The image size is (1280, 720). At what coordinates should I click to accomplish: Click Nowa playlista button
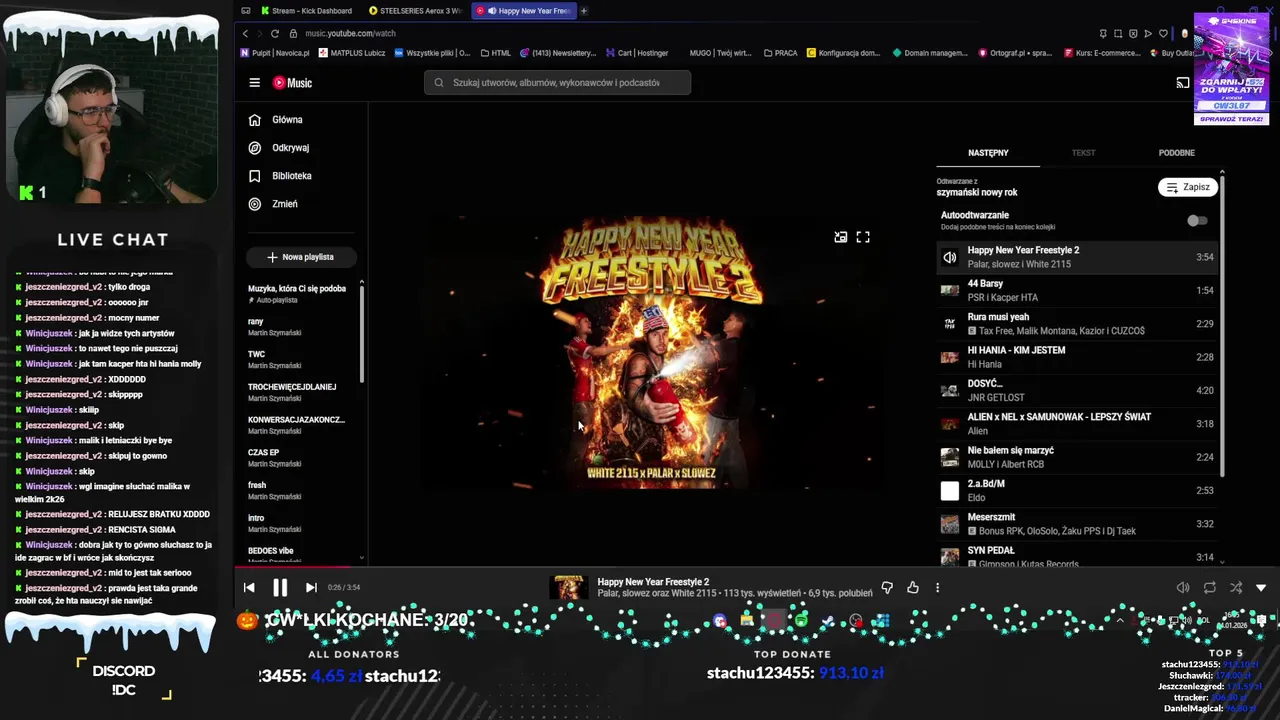point(301,257)
